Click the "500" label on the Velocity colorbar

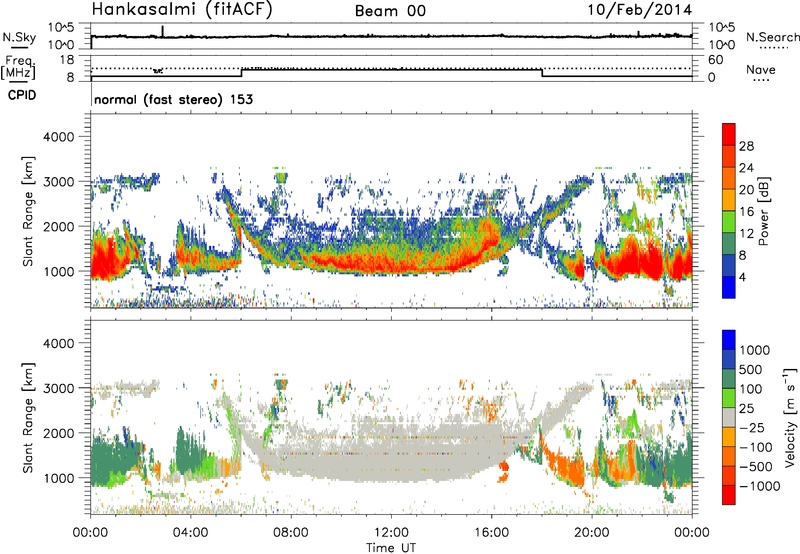751,369
